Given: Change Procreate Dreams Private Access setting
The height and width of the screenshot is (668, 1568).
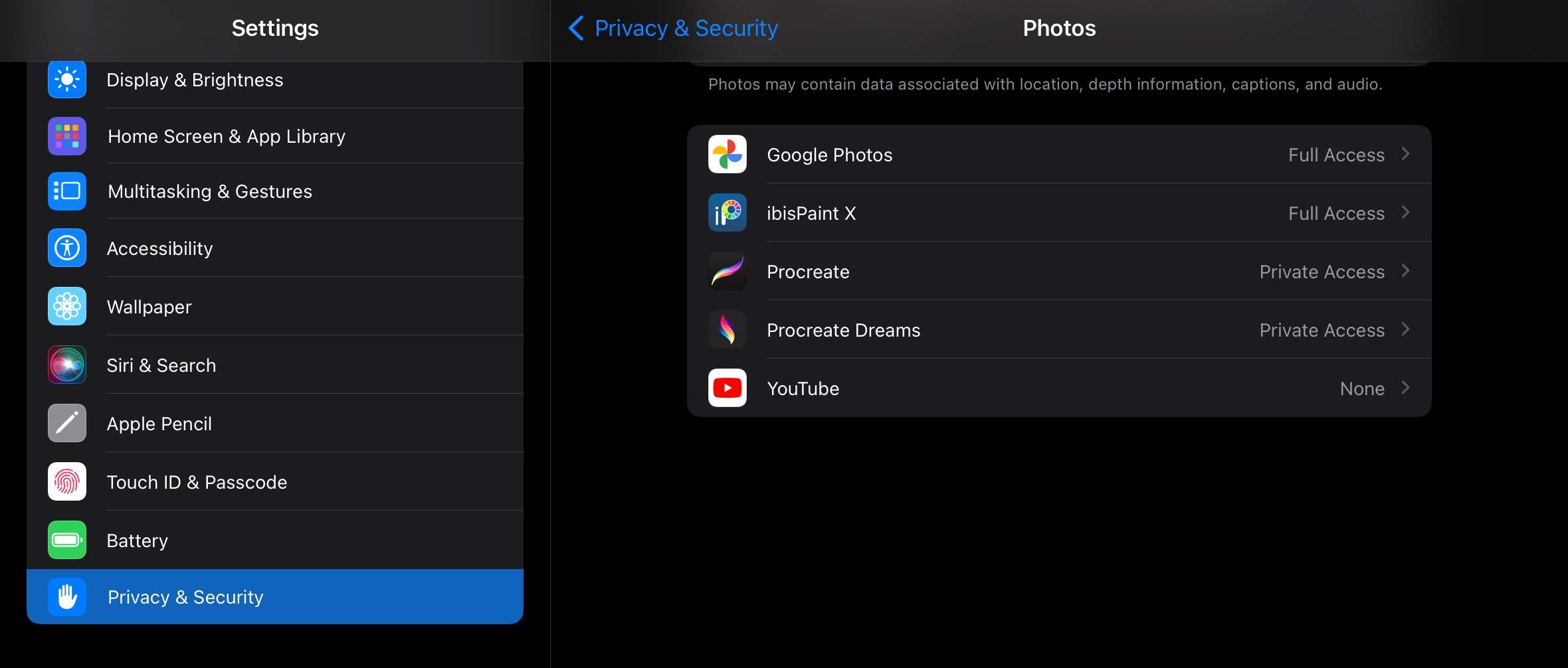Looking at the screenshot, I should tap(1322, 330).
